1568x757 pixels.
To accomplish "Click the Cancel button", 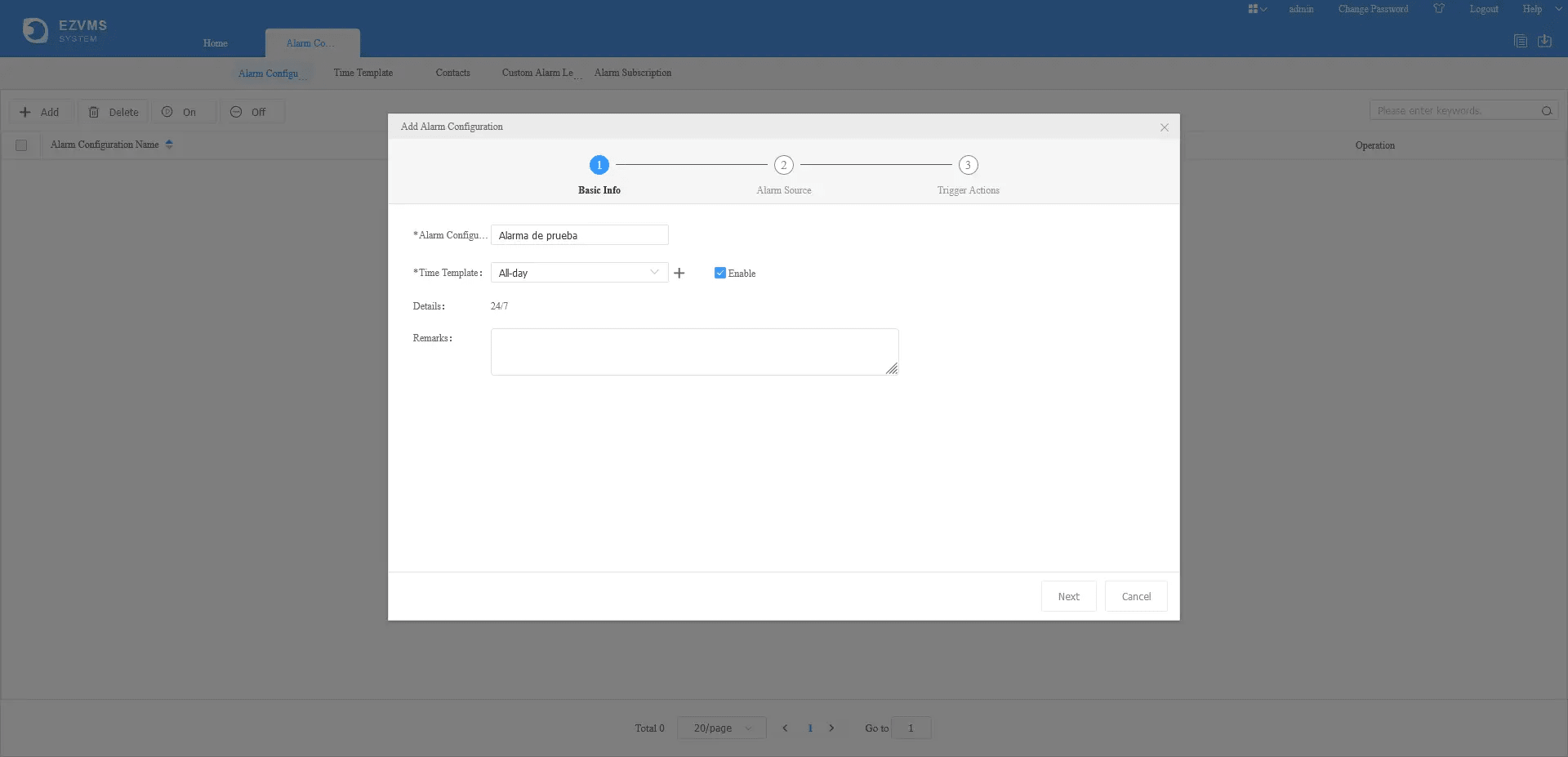I will (x=1136, y=596).
